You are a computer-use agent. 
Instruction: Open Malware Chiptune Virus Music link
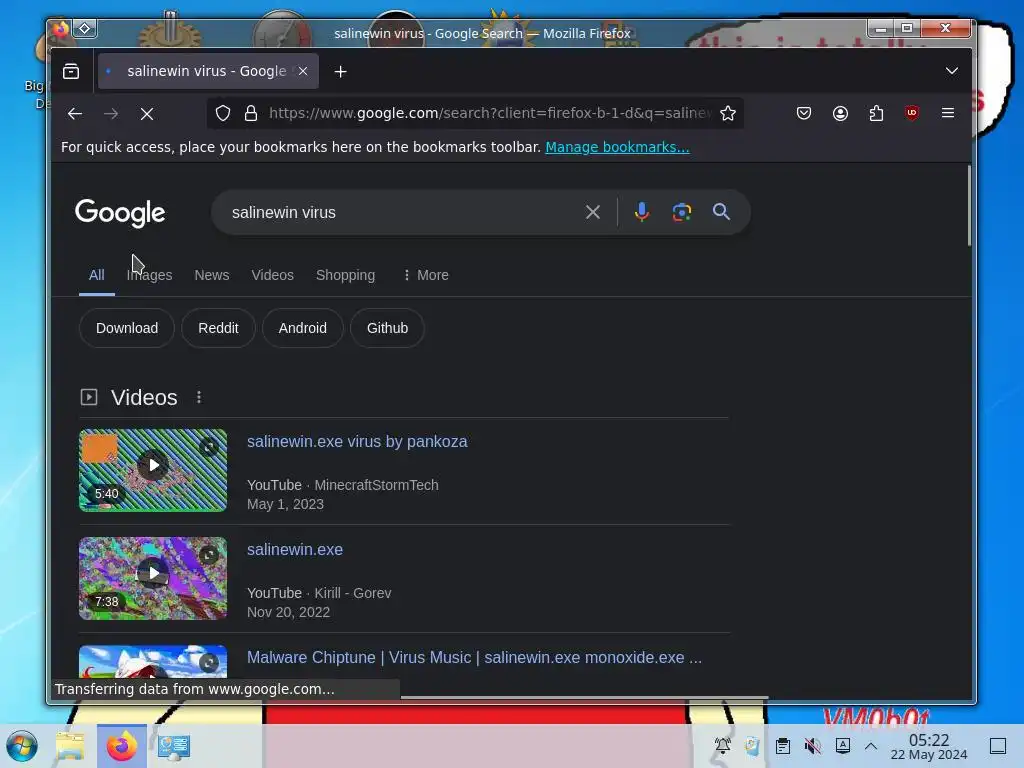[474, 658]
